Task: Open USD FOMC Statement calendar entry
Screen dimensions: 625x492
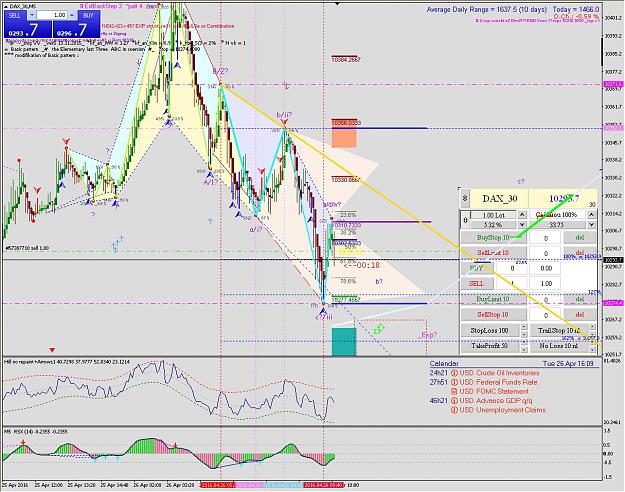Action: click(494, 392)
